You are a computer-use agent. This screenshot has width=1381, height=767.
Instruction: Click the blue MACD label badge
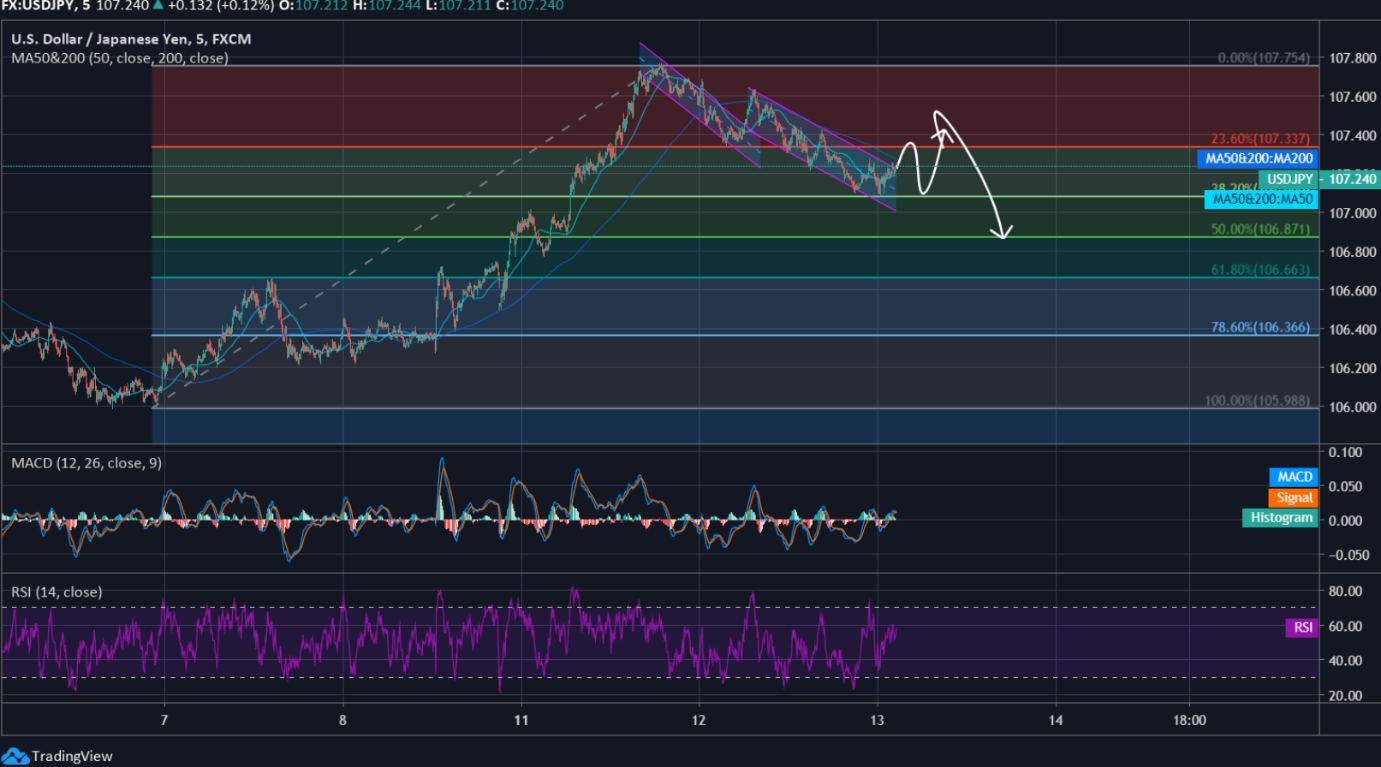tap(1293, 477)
